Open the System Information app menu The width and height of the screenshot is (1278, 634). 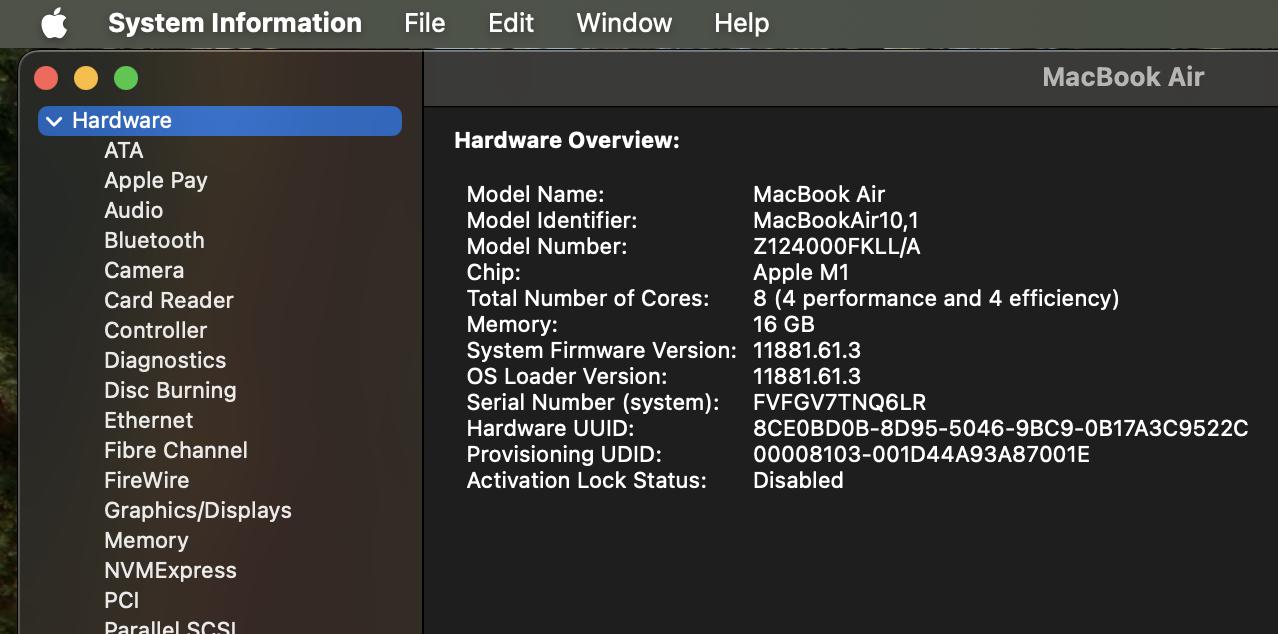235,23
